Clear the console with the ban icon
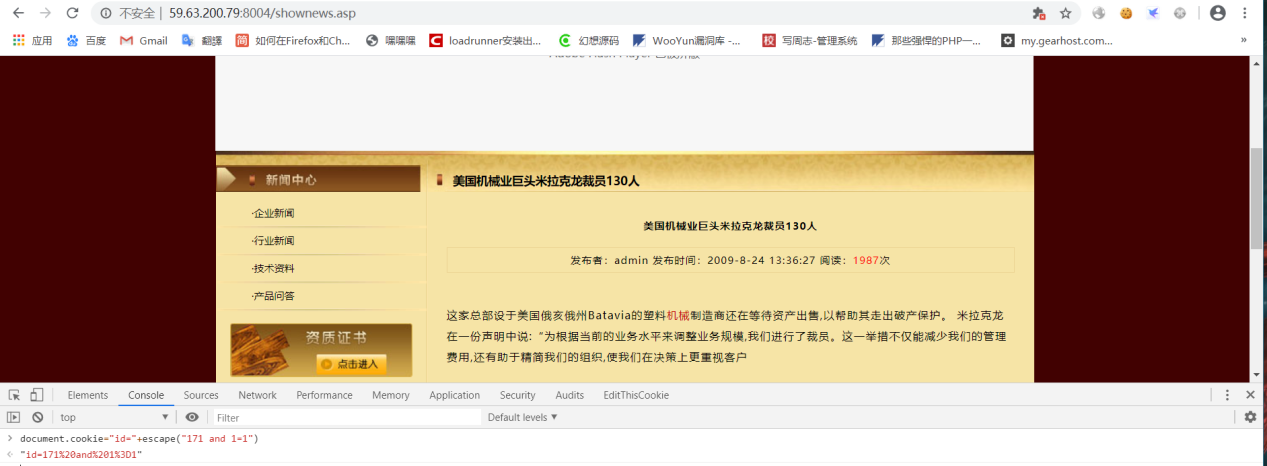 pyautogui.click(x=37, y=417)
